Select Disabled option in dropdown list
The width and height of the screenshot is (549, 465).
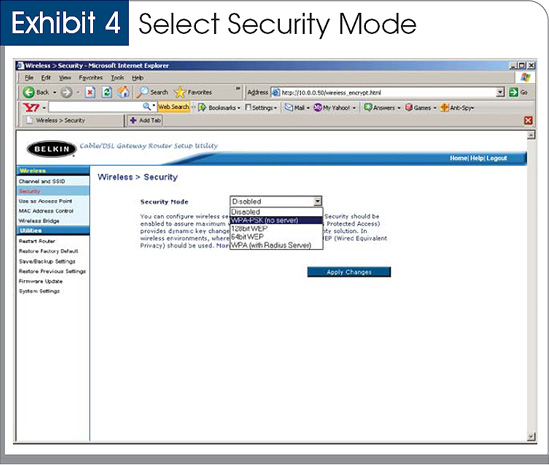tap(276, 212)
